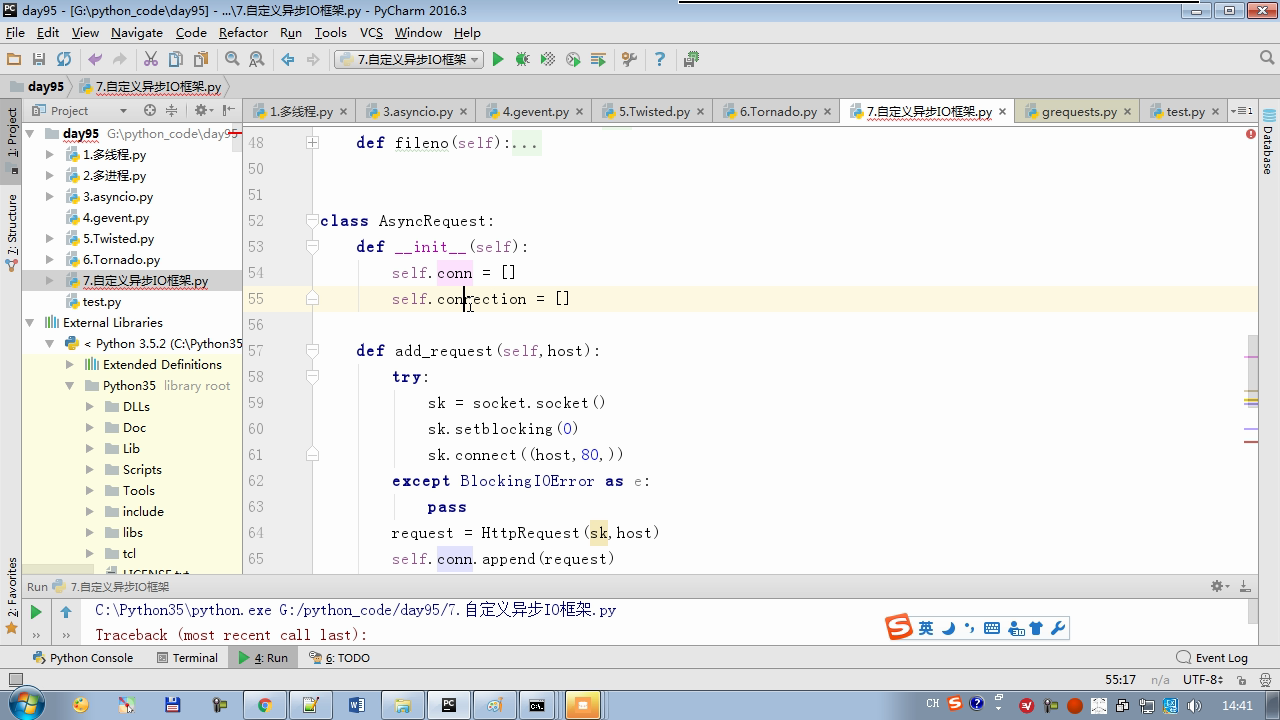This screenshot has height=720, width=1280.
Task: Click the Save All toolbar icon
Action: pos(39,60)
